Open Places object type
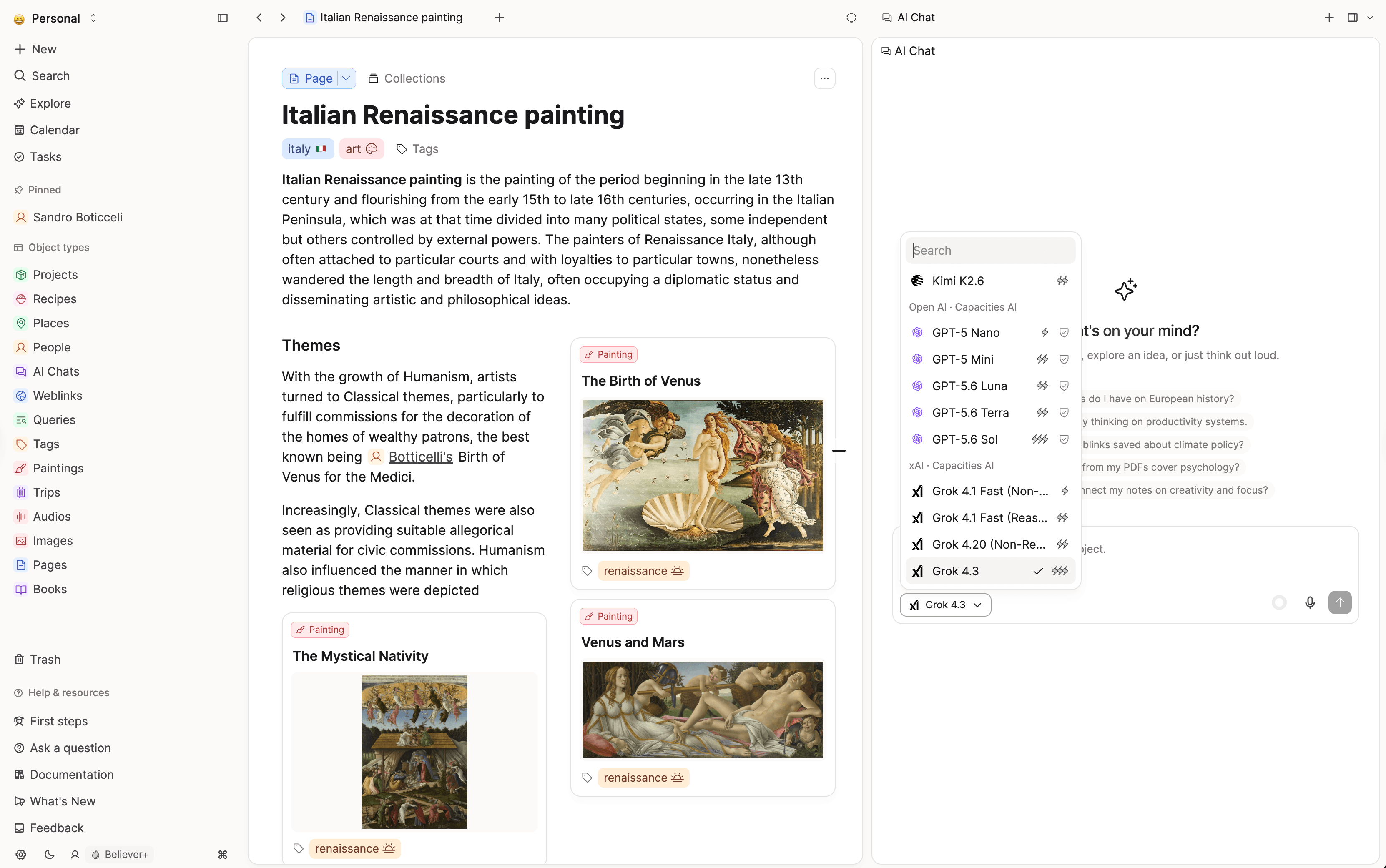The height and width of the screenshot is (868, 1386). [x=51, y=323]
